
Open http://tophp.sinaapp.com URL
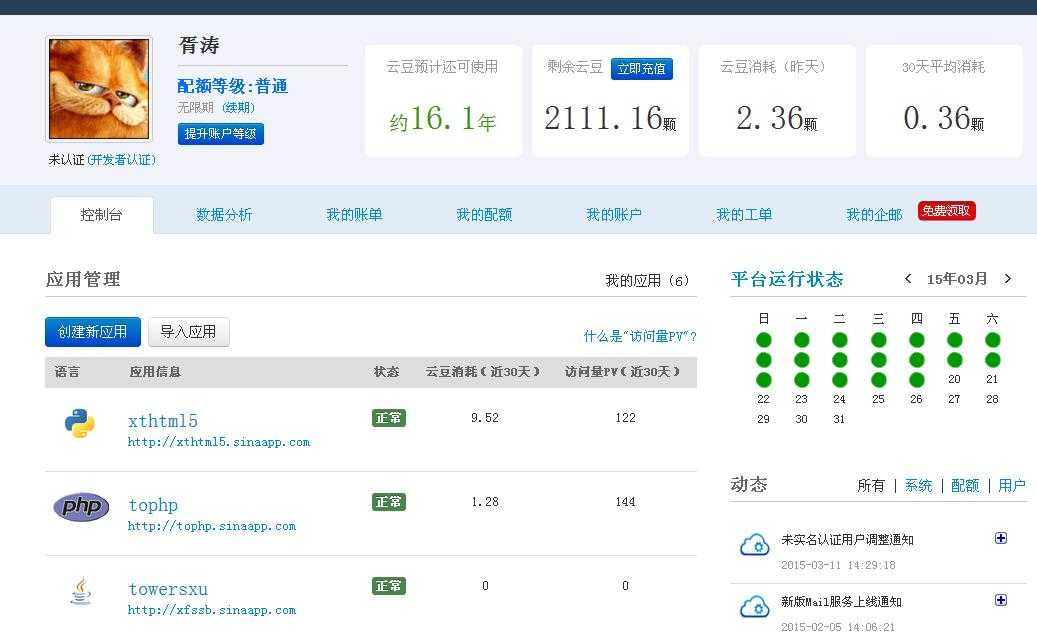coord(212,526)
